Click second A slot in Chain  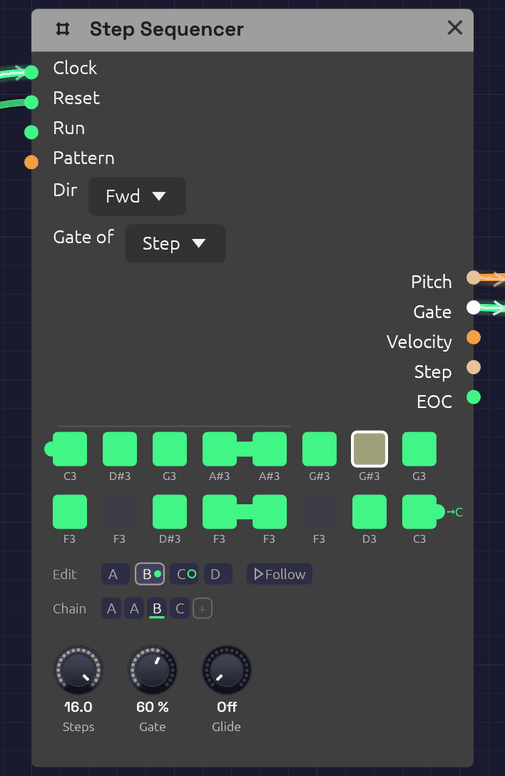coord(134,609)
